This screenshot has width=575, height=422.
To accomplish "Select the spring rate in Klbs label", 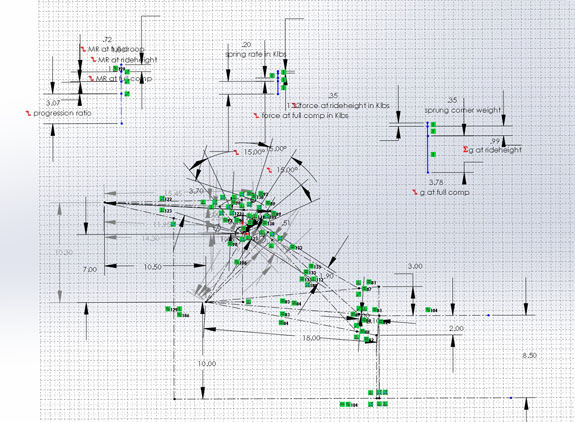I will [x=256, y=54].
